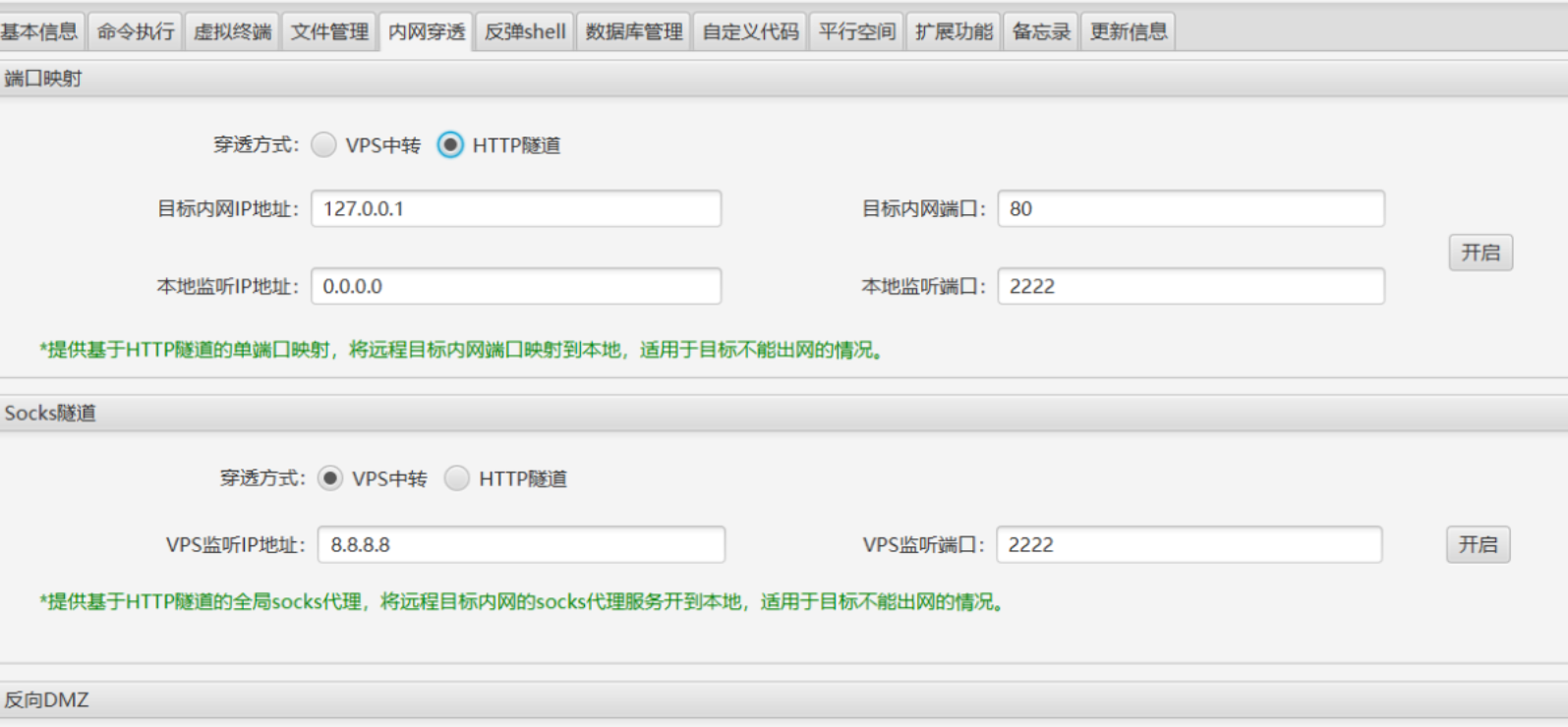Click the 目标内网端口 field showing 80

1191,208
